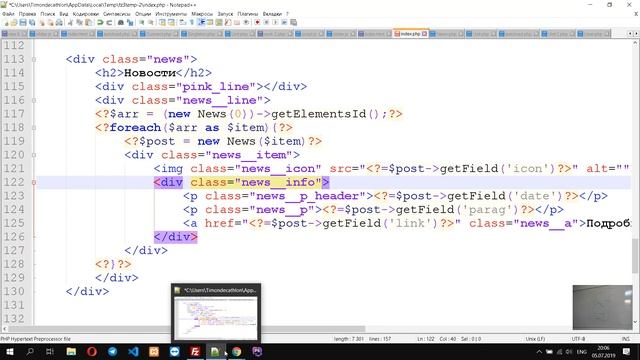
Task: Open the ? help menu
Action: point(287,14)
